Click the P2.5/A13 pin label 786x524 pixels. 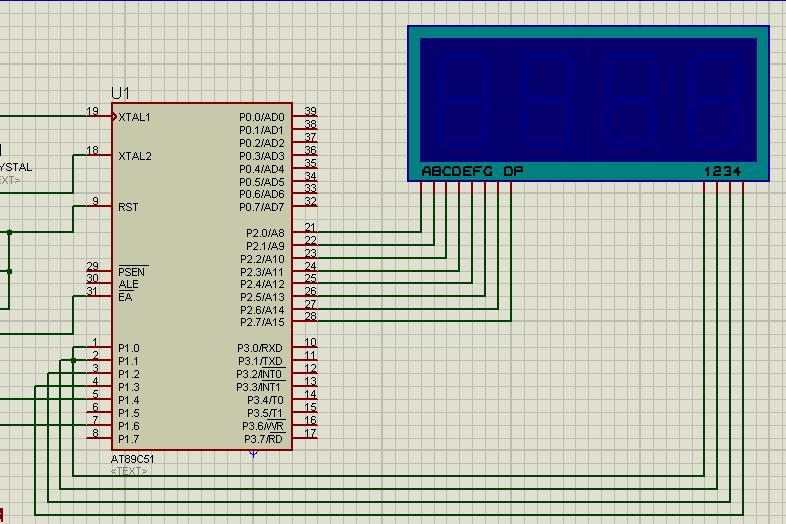262,297
